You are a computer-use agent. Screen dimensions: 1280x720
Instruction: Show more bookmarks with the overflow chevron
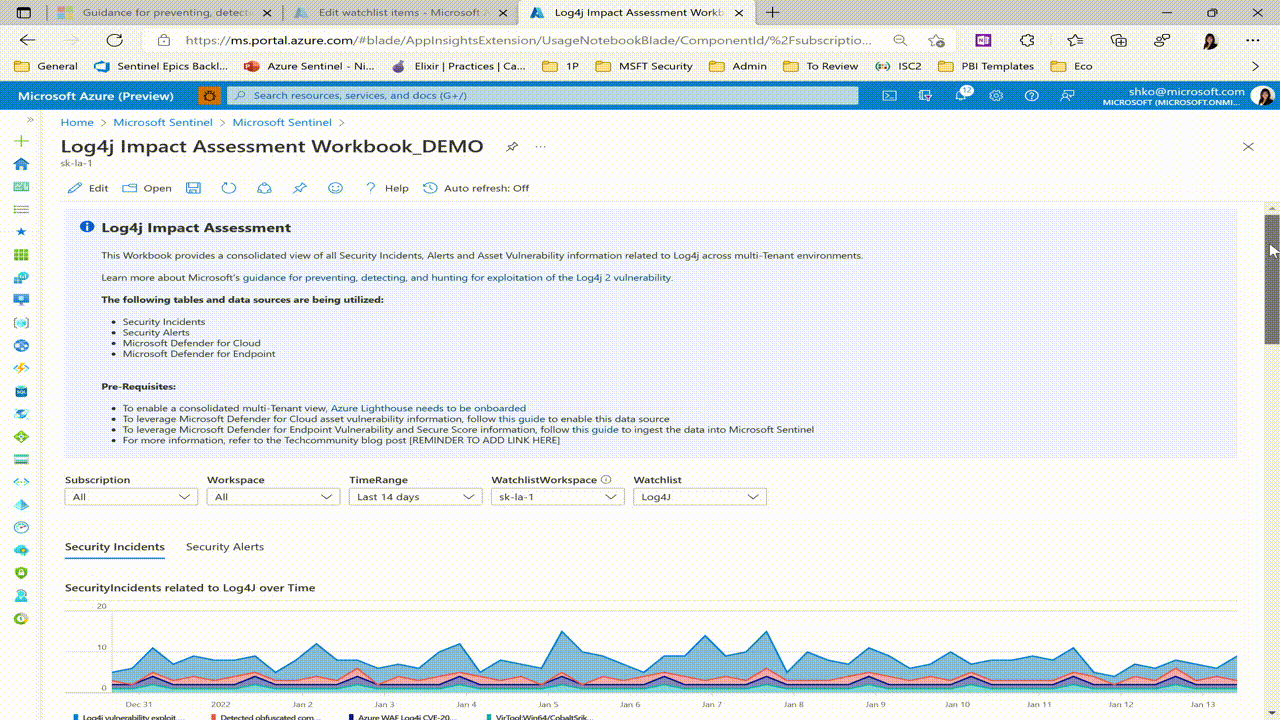[1256, 66]
